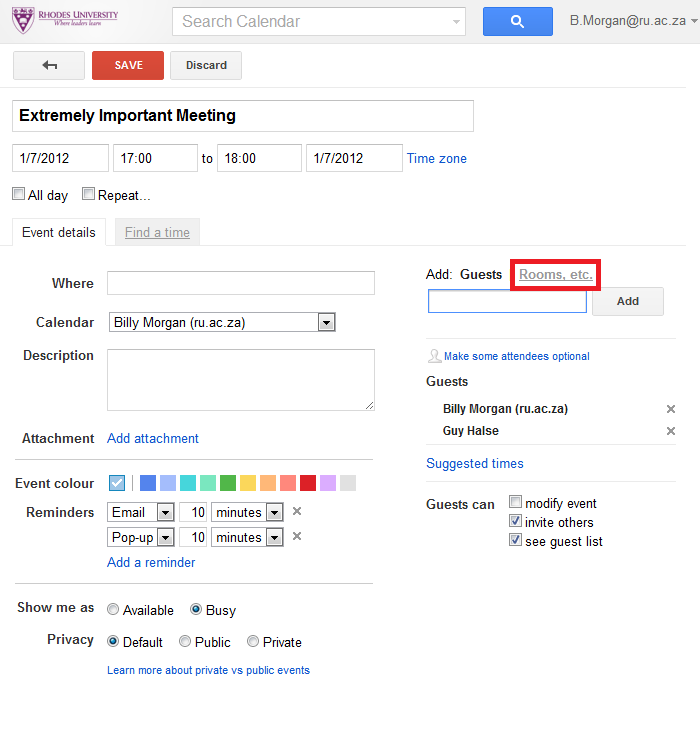Click the red SAVE button
Screen dimensions: 700x740
[128, 65]
